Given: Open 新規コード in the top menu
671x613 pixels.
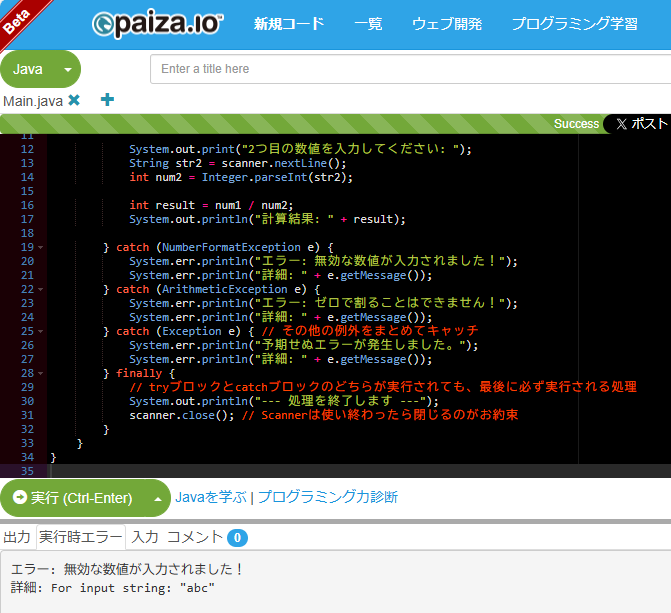Looking at the screenshot, I should 289,24.
